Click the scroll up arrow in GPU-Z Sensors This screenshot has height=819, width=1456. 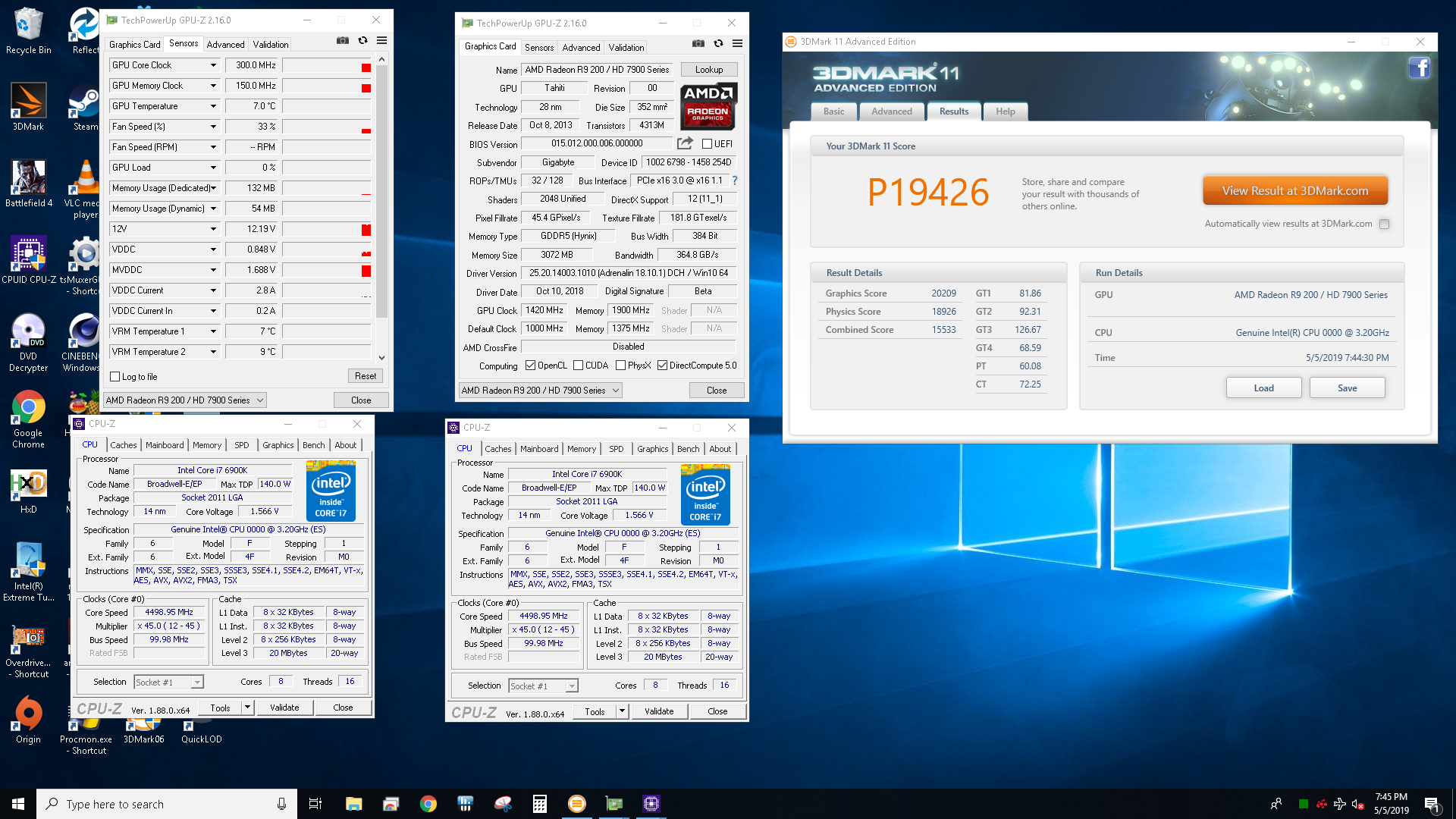381,59
